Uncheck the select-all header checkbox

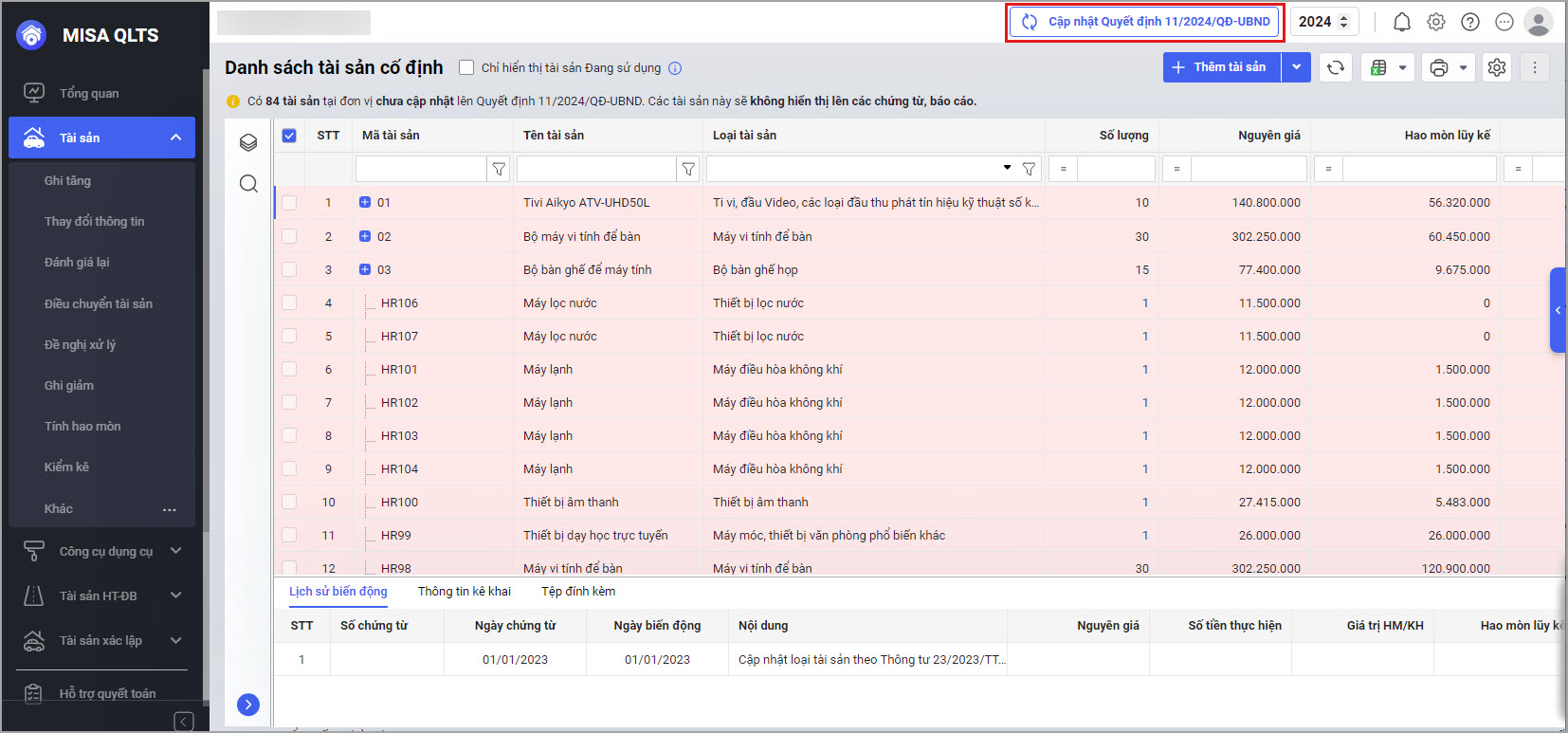tap(289, 136)
